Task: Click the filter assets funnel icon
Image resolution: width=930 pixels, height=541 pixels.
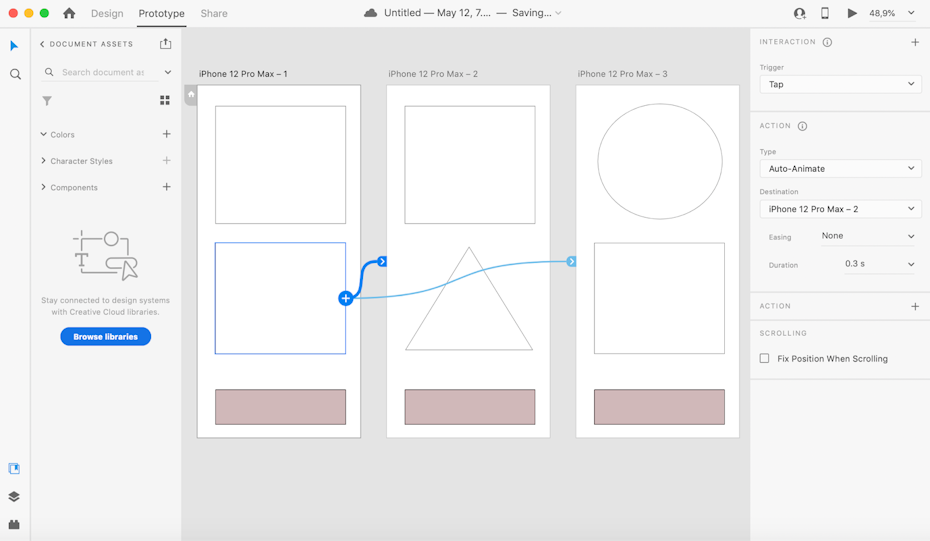Action: (x=47, y=101)
